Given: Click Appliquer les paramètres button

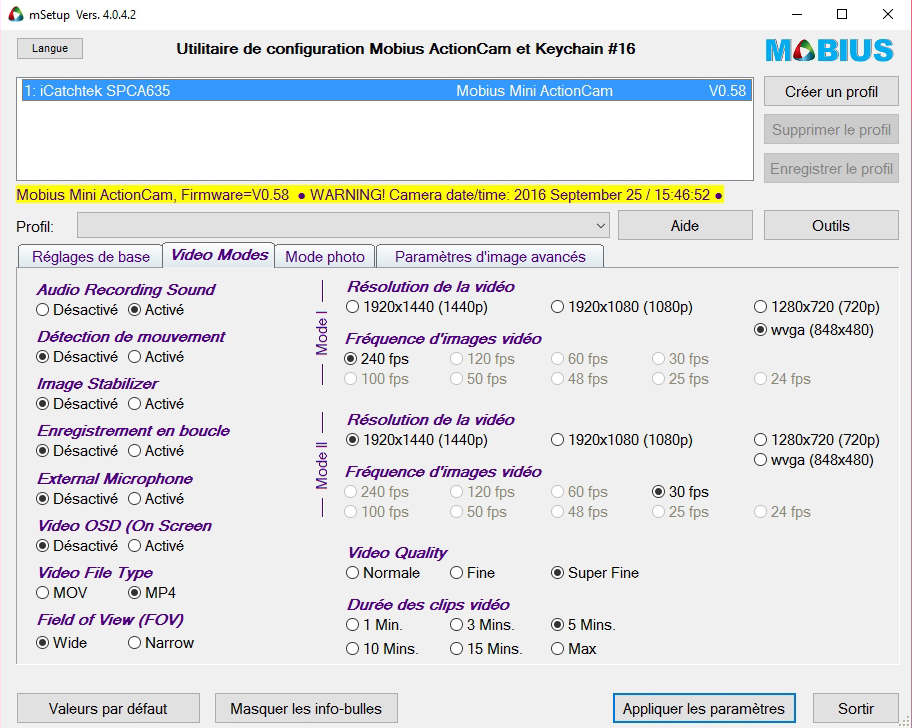Looking at the screenshot, I should [x=704, y=708].
